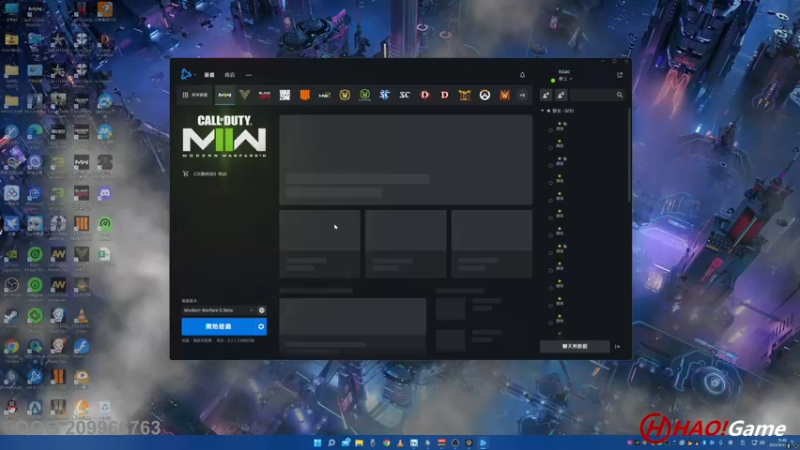
Task: Switch to the Games tab
Action: [x=209, y=75]
